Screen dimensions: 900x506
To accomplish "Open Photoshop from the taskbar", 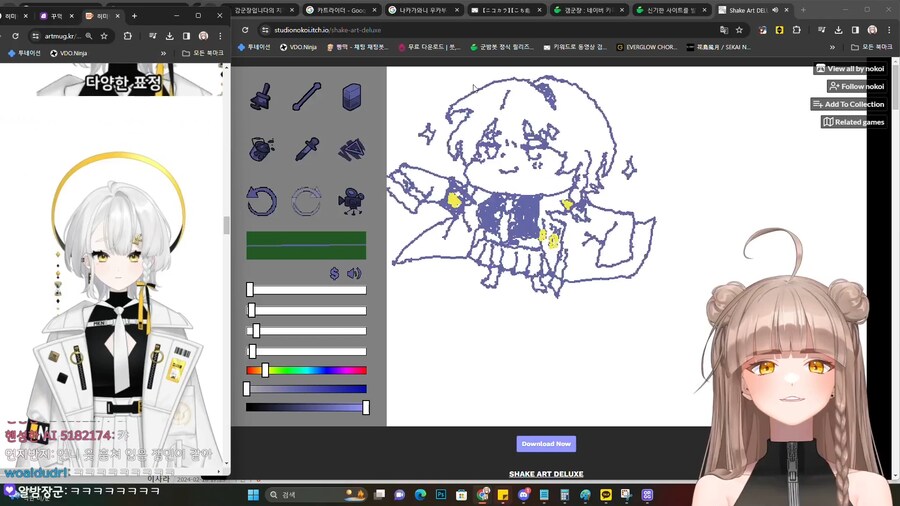I will click(x=440, y=495).
